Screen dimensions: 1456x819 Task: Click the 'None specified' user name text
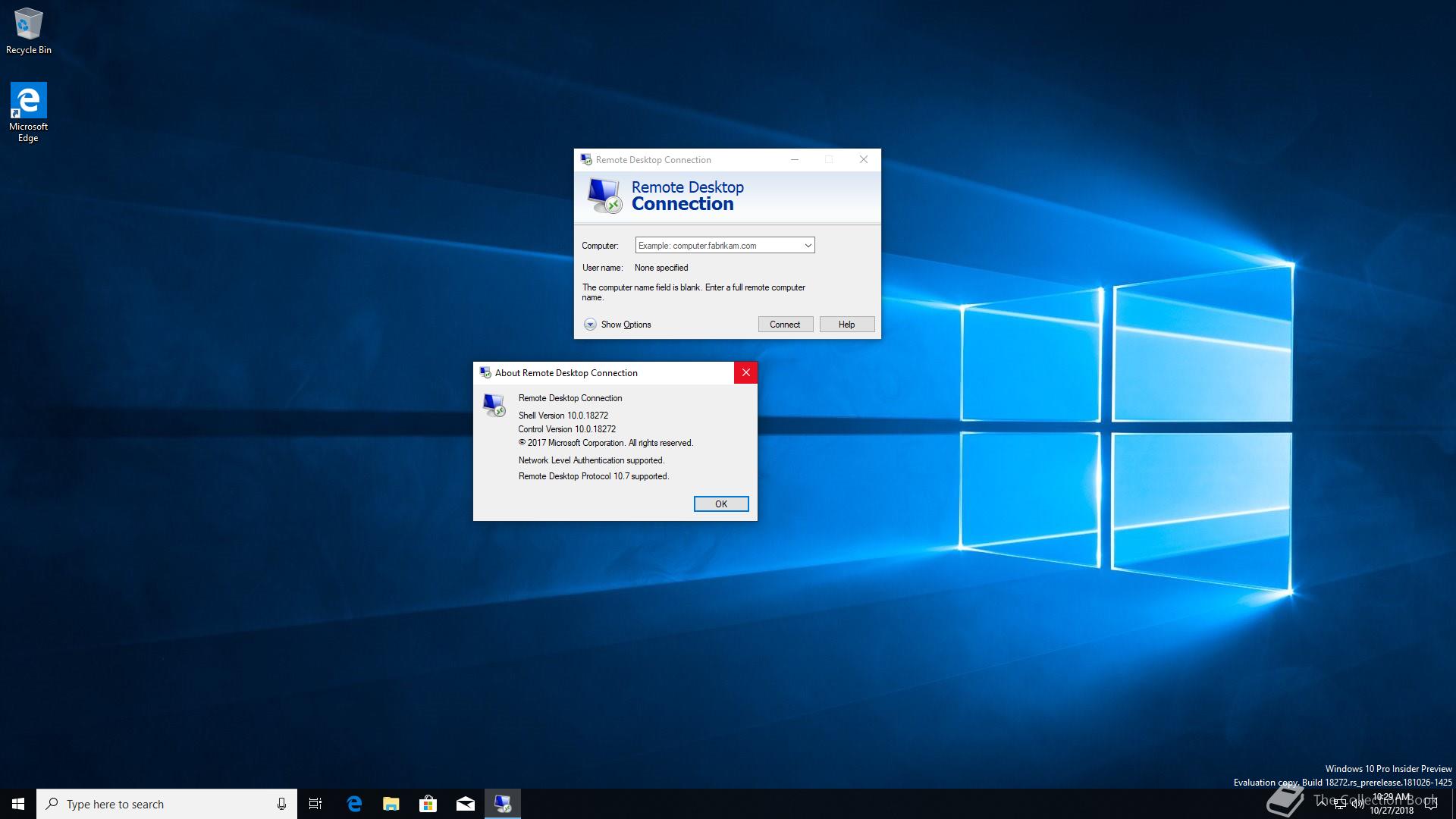coord(661,268)
